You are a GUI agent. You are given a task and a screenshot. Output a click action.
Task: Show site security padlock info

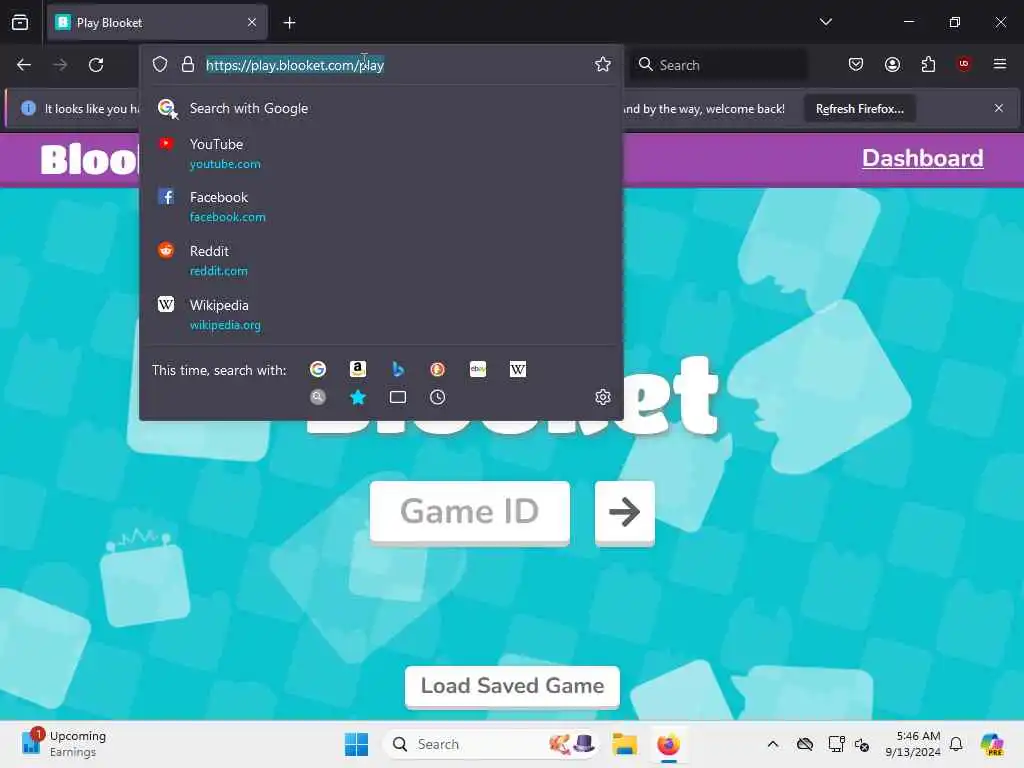tap(188, 64)
